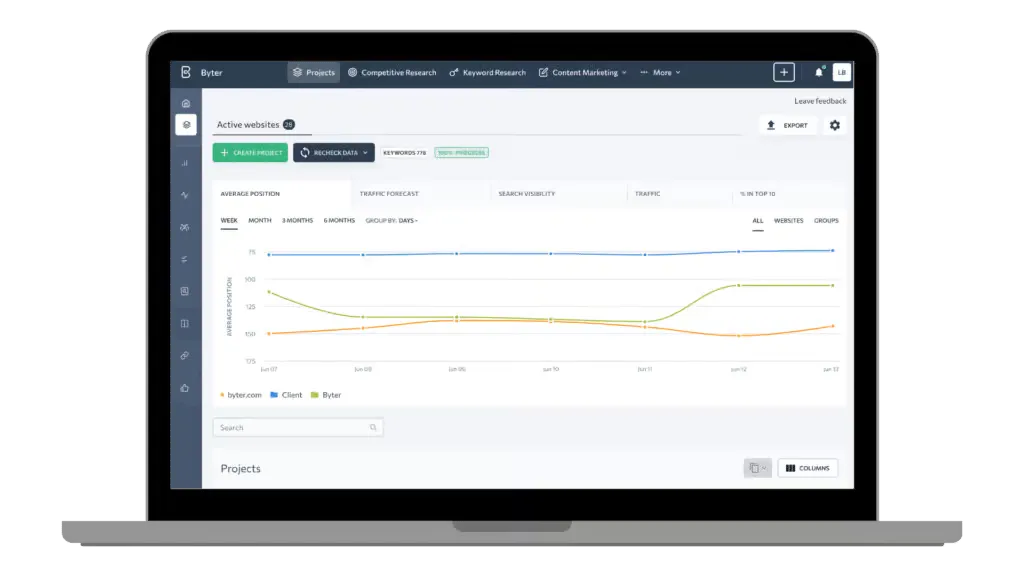Image resolution: width=1024 pixels, height=576 pixels.
Task: Open the thumbs-up icon in sidebar
Action: coord(185,388)
